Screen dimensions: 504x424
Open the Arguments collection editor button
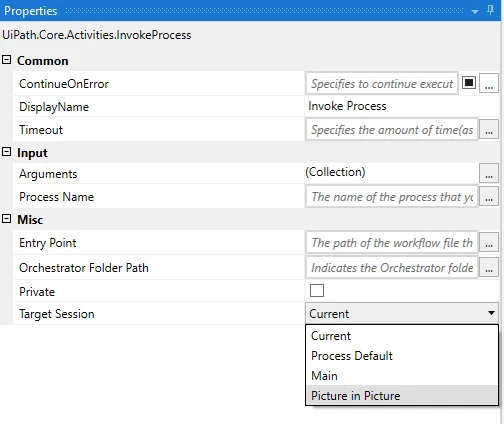coord(489,173)
